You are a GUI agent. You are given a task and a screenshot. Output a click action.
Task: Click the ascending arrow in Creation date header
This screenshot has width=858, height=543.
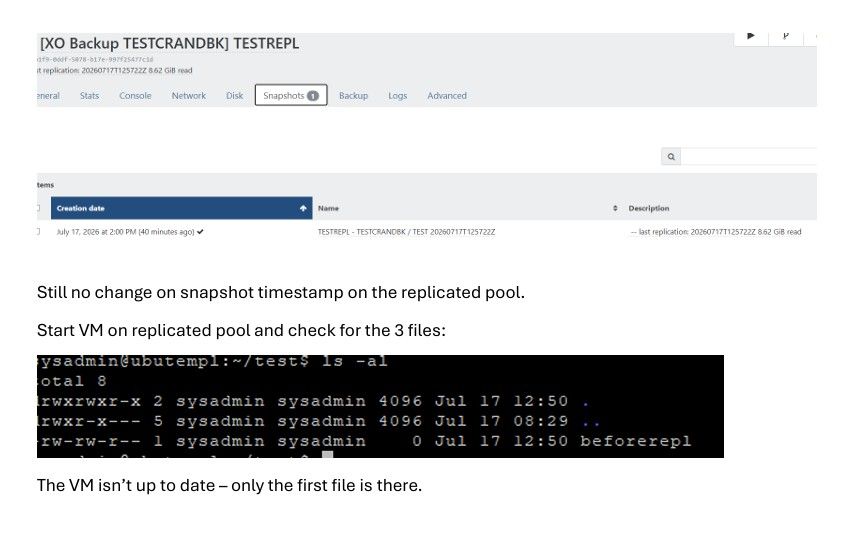tap(303, 209)
